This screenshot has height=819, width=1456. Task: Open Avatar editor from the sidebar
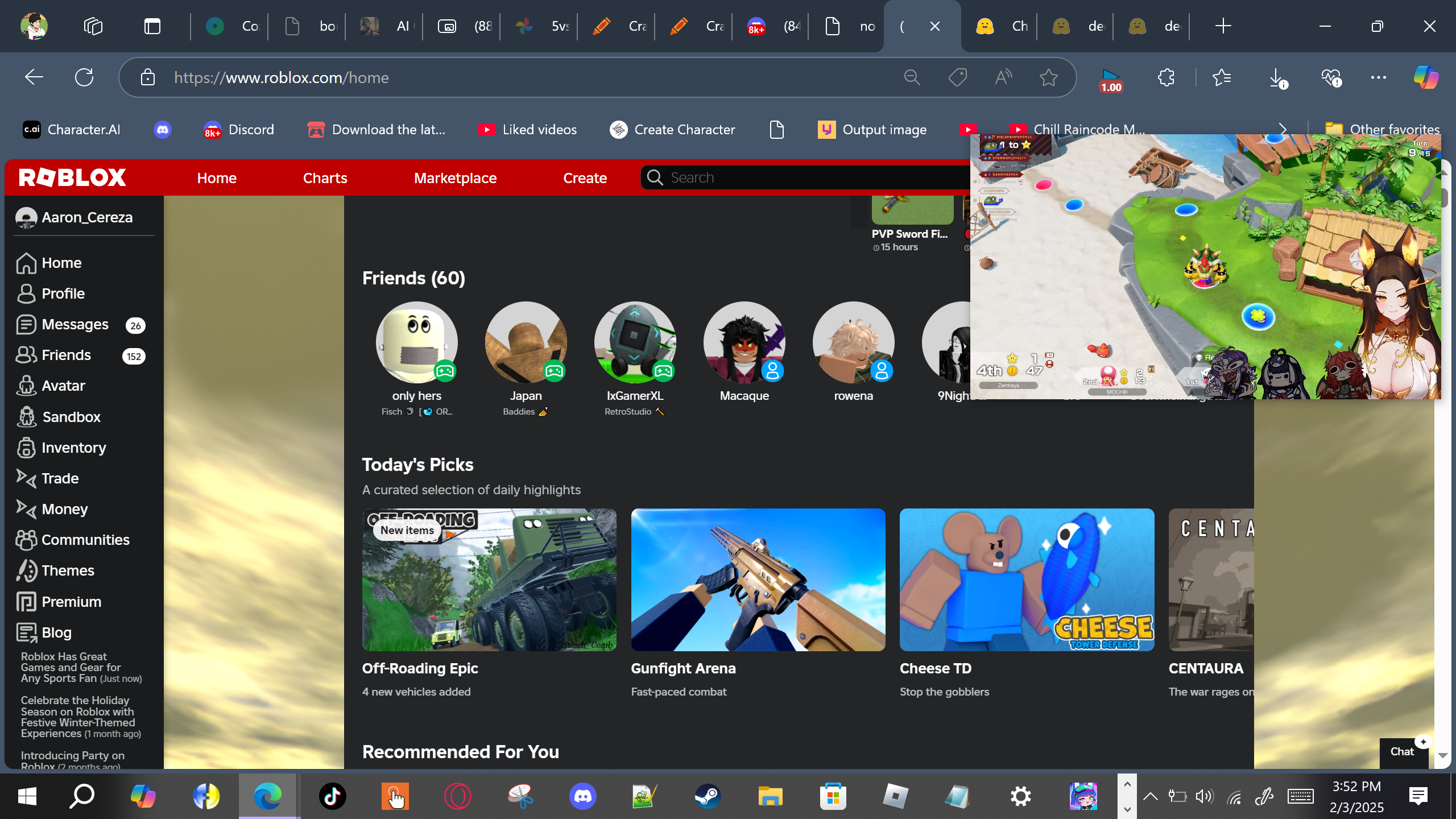[51, 386]
